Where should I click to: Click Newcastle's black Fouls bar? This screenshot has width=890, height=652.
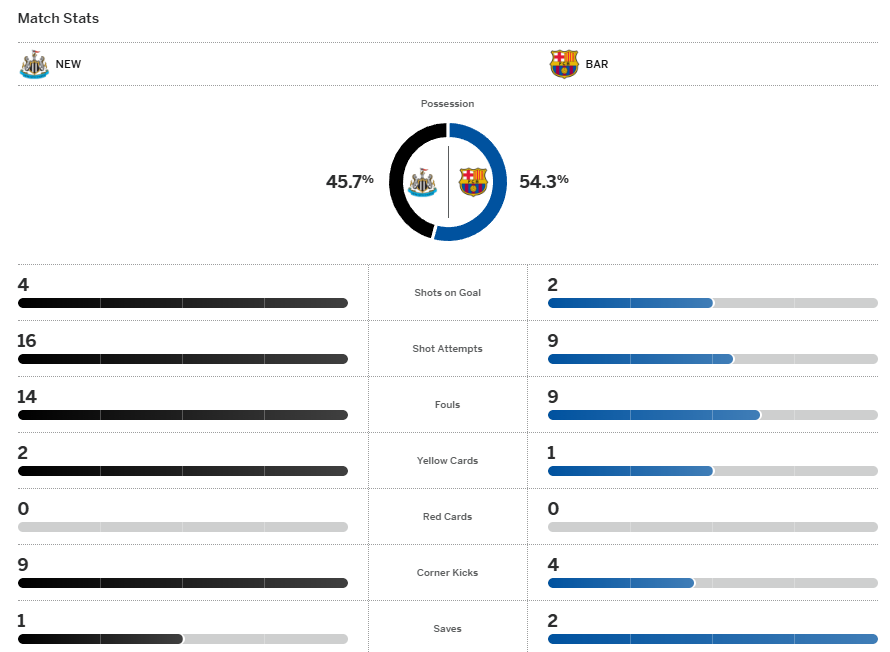[x=182, y=415]
